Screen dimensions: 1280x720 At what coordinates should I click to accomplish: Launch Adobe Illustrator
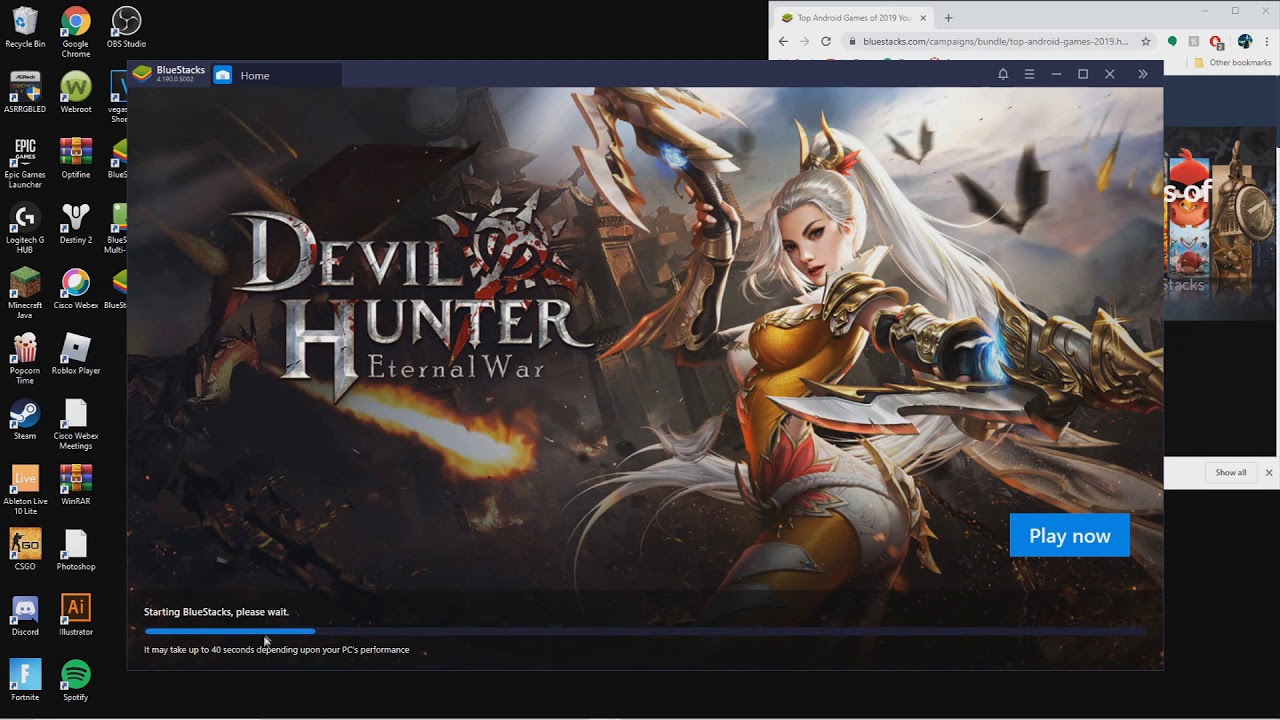[x=76, y=615]
